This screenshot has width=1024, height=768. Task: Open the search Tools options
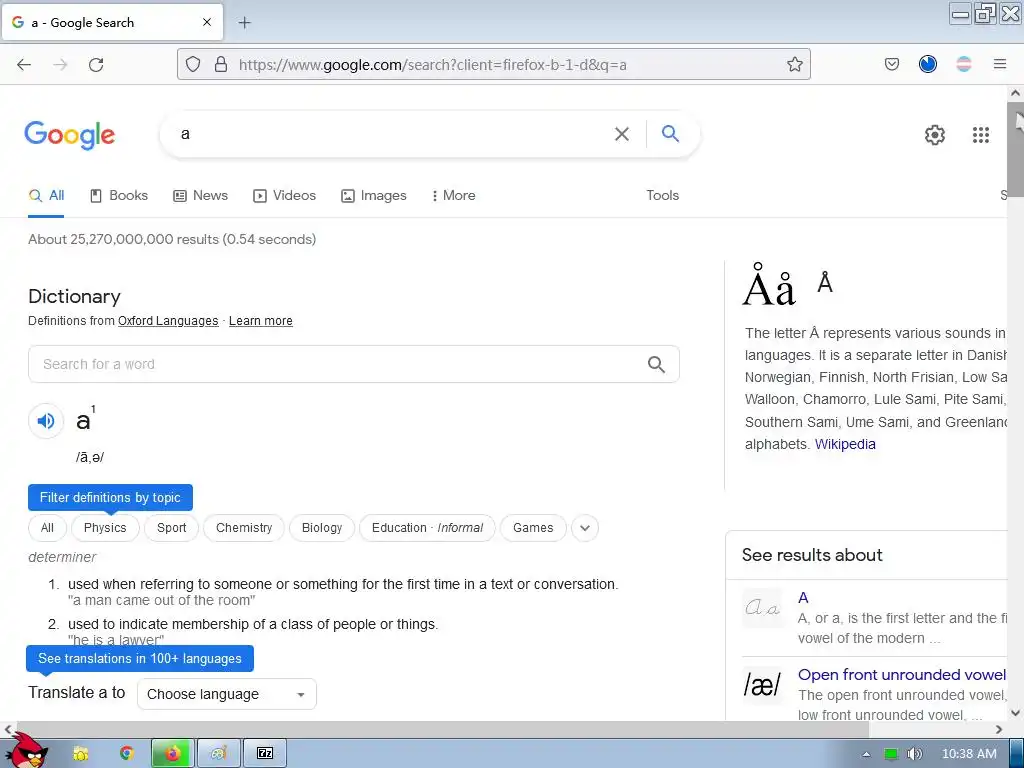(662, 195)
